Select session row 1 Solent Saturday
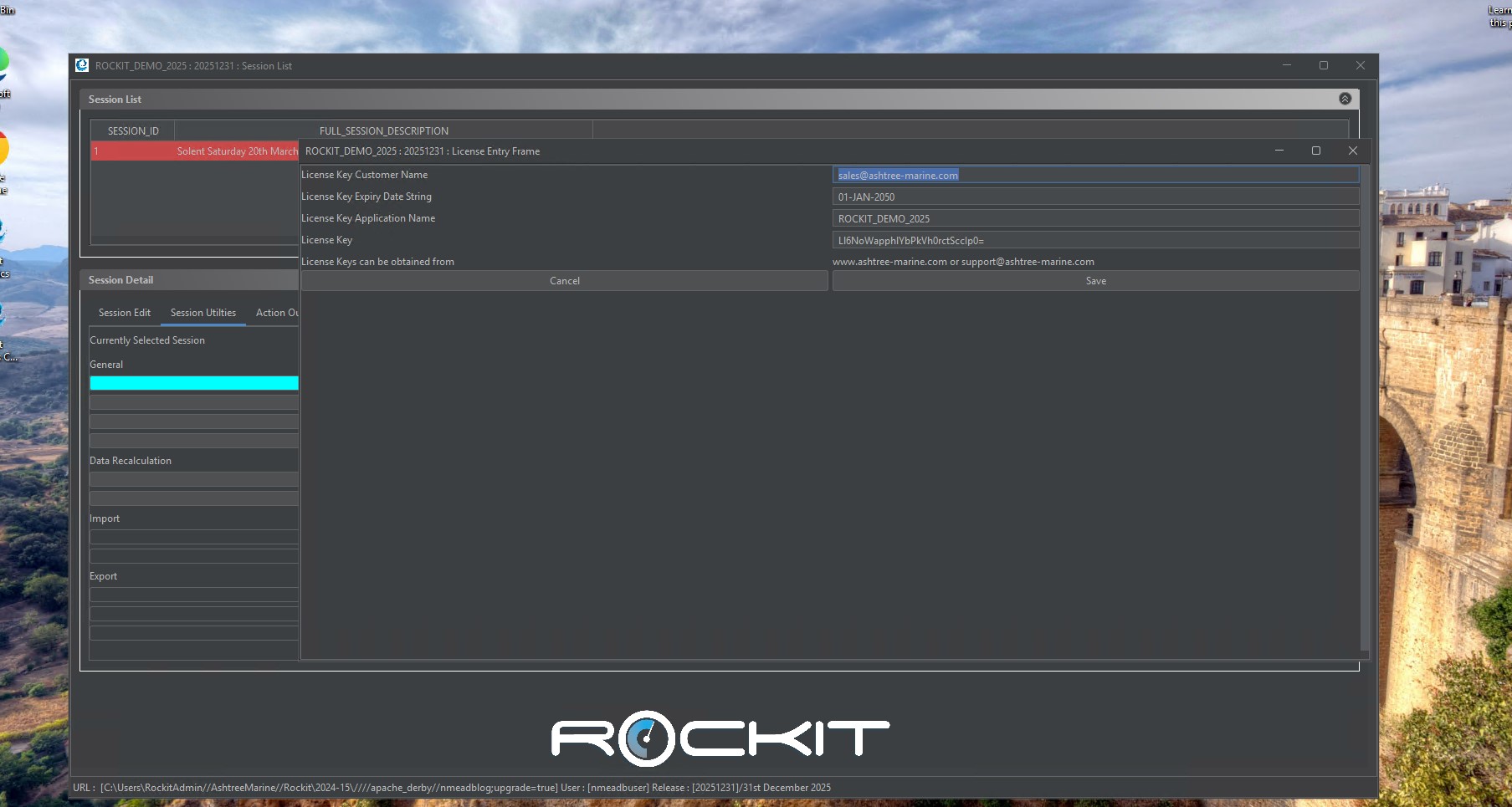This screenshot has width=1512, height=807. tap(194, 151)
